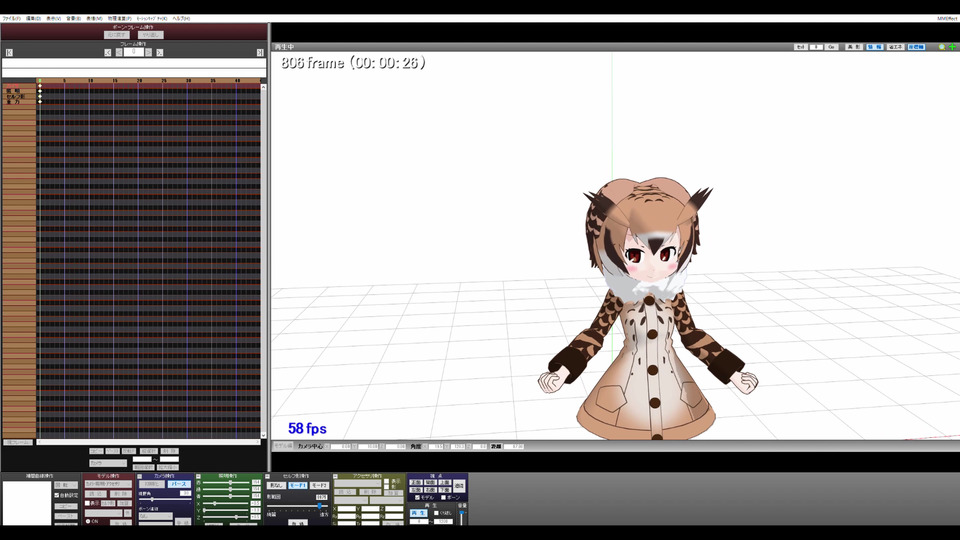Click the green move cross icon in viewport header
Screen dimensions: 960x540
[952, 47]
